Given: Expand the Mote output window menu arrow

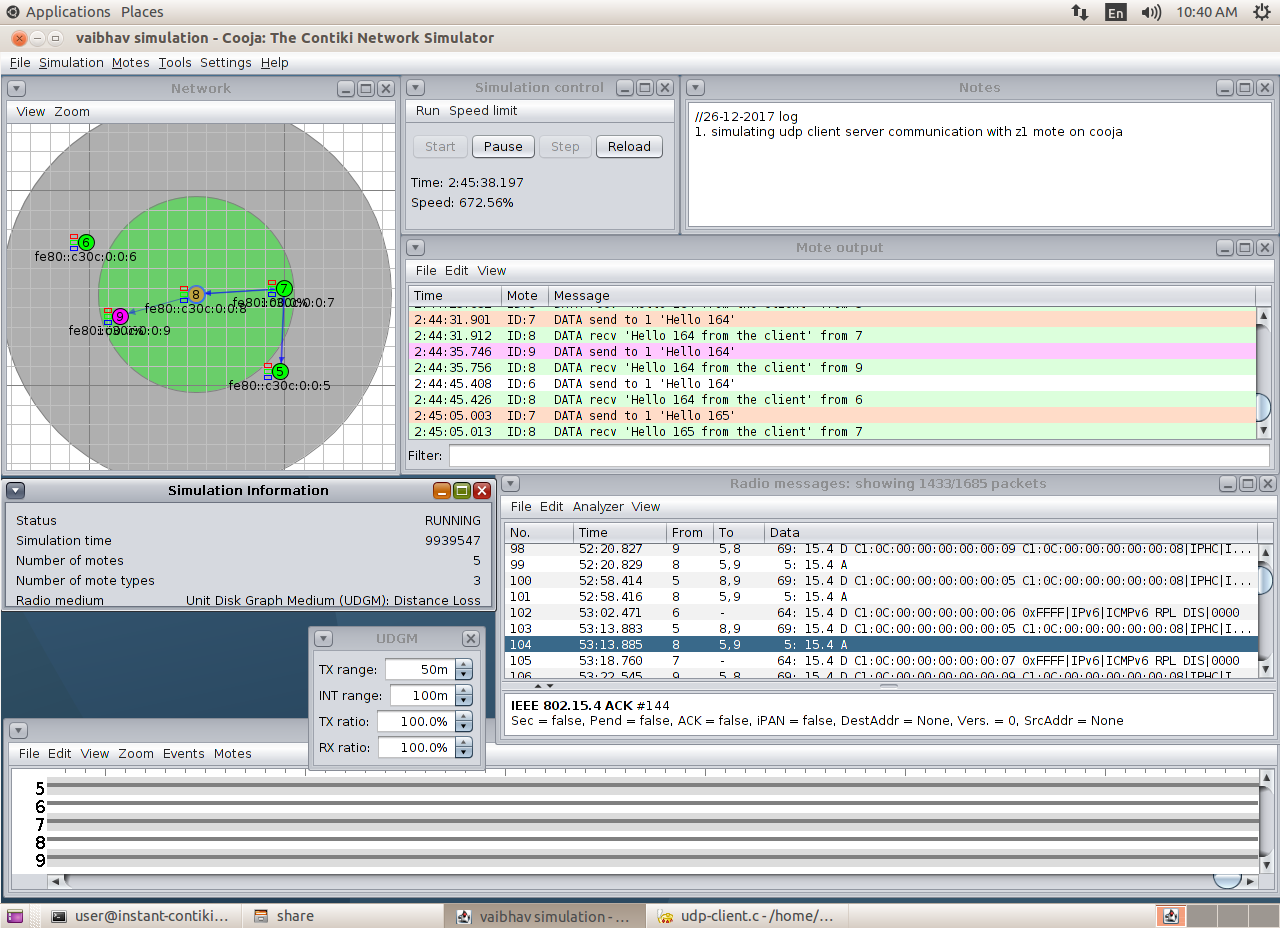Looking at the screenshot, I should [416, 248].
